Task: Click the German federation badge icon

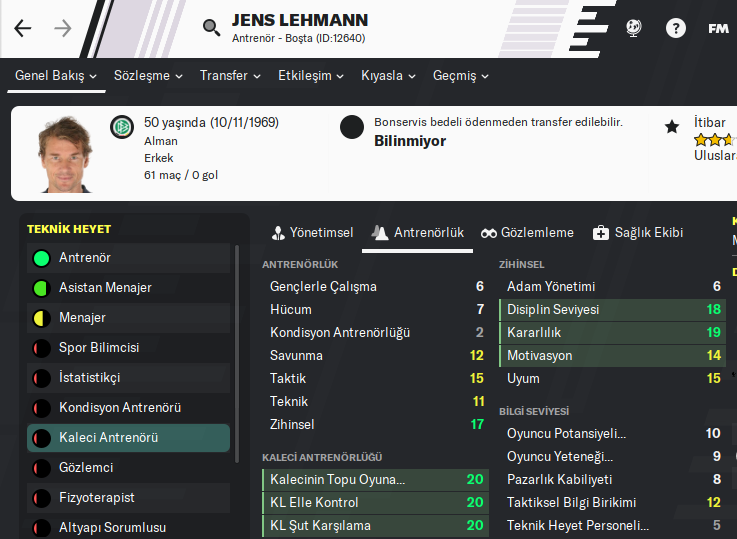Action: (x=121, y=126)
